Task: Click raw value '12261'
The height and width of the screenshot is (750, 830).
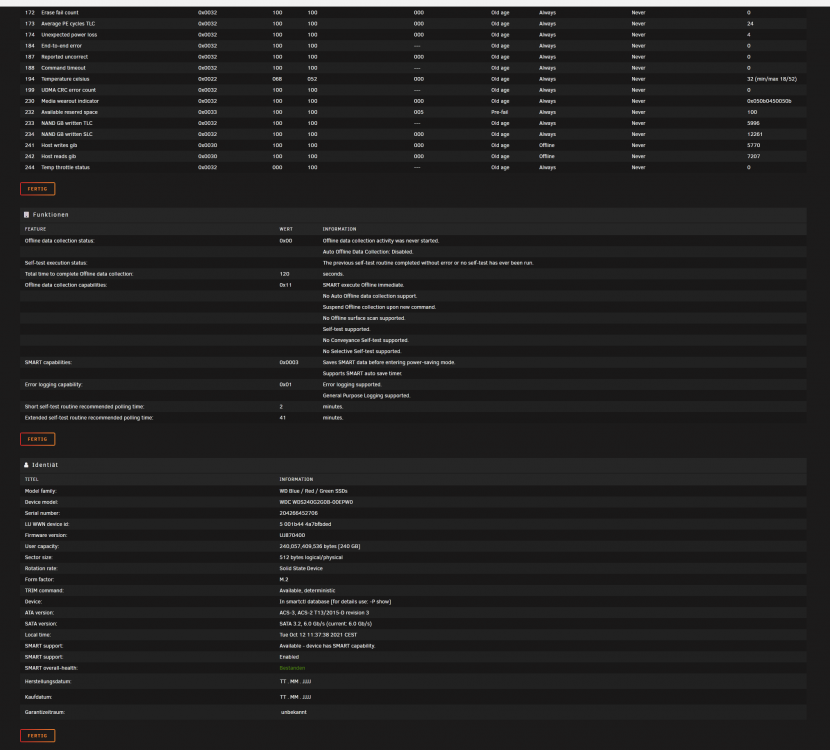Action: coord(755,135)
